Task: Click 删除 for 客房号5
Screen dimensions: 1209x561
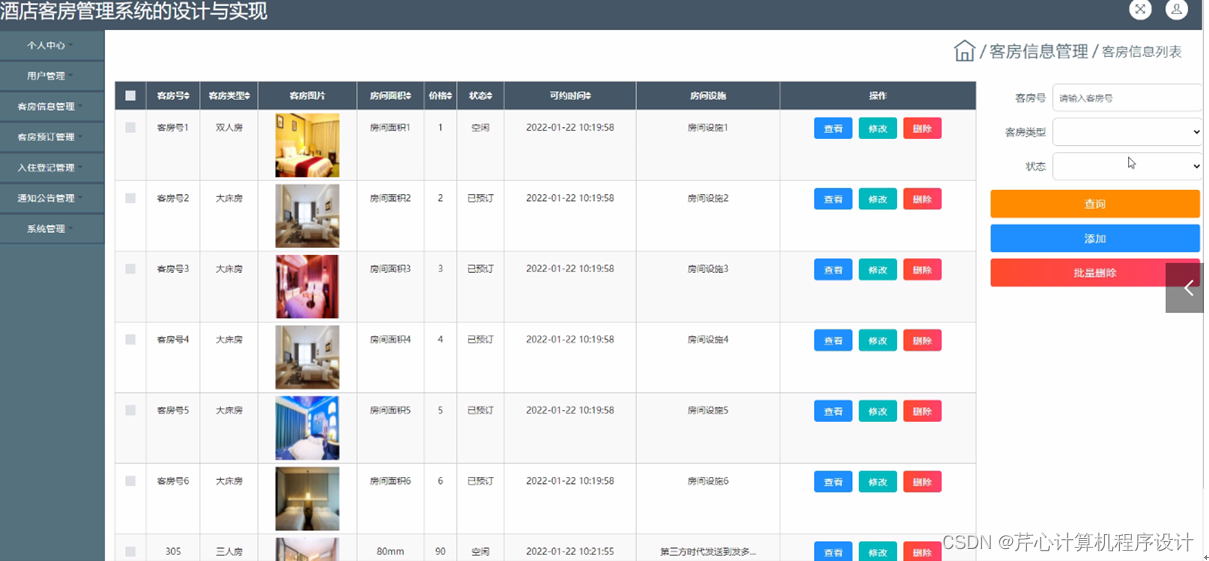Action: click(922, 411)
